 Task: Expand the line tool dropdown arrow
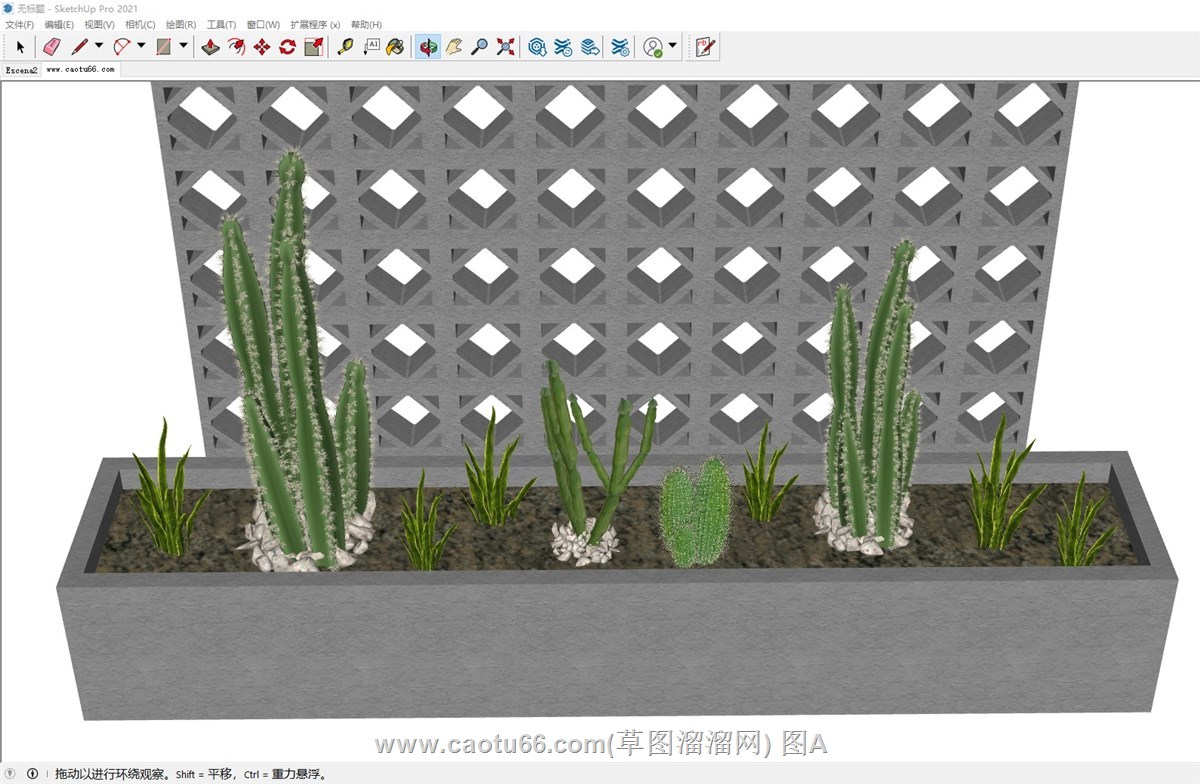98,46
